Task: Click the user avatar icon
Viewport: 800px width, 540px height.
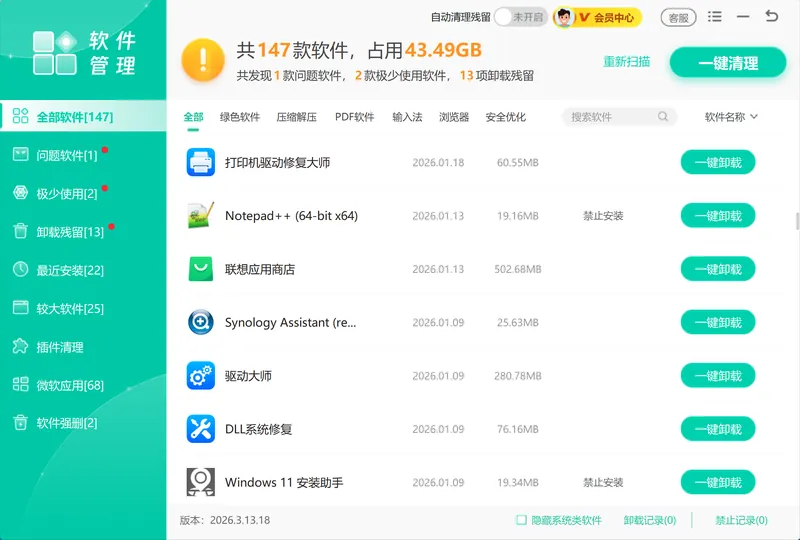Action: pos(564,17)
